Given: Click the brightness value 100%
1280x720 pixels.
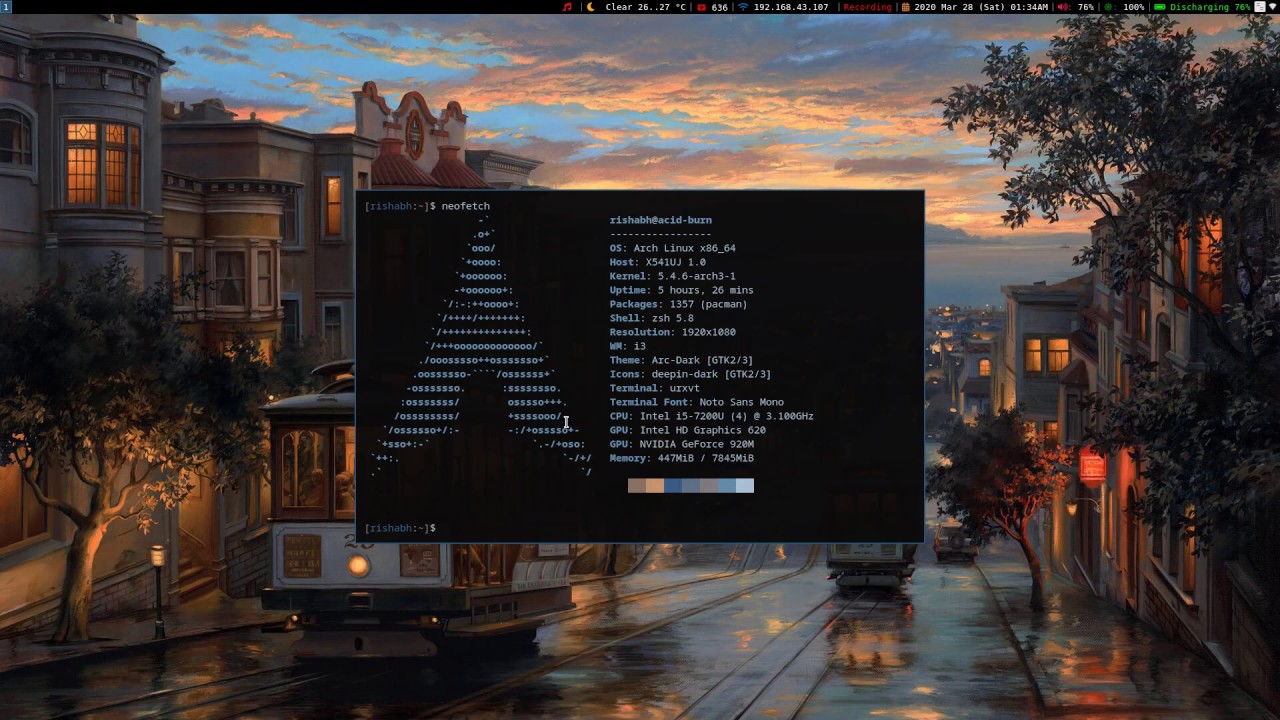Looking at the screenshot, I should (x=1134, y=7).
